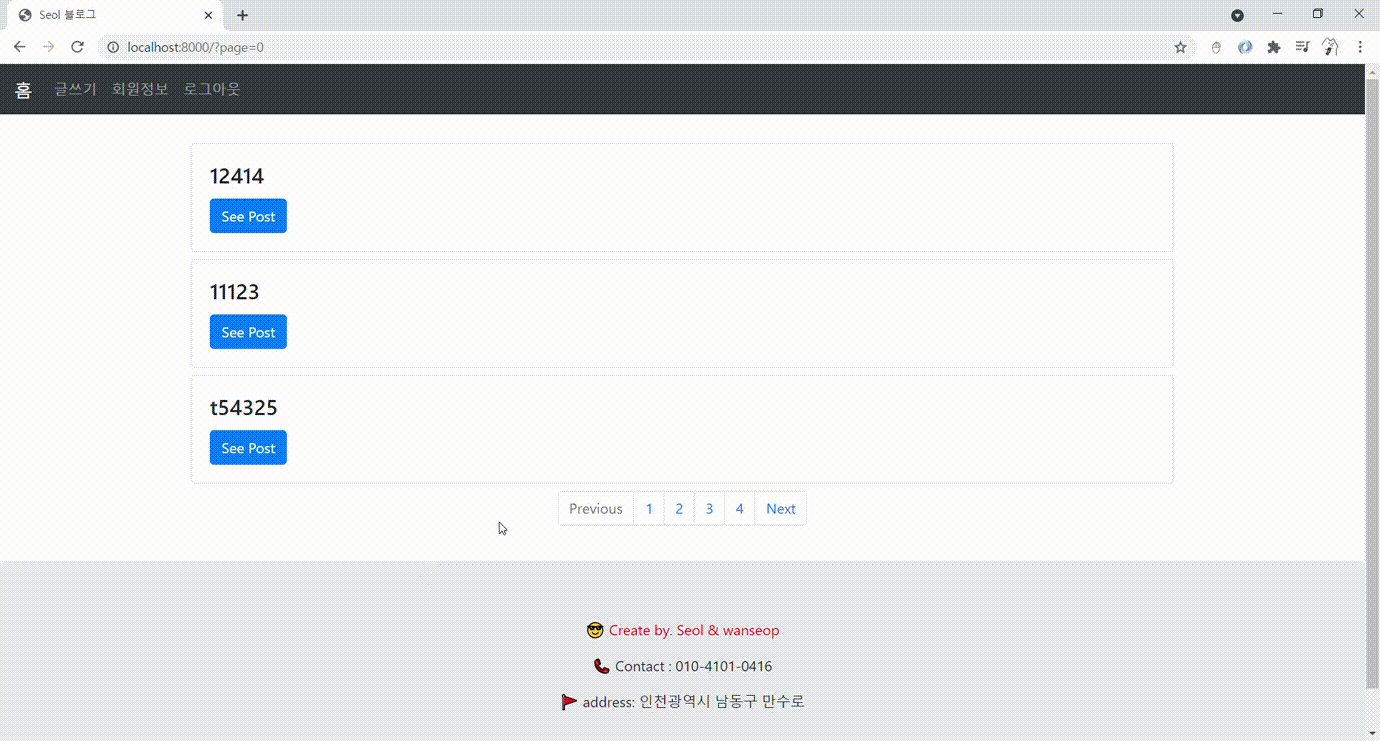
Task: Click the post title t54325
Action: point(244,408)
